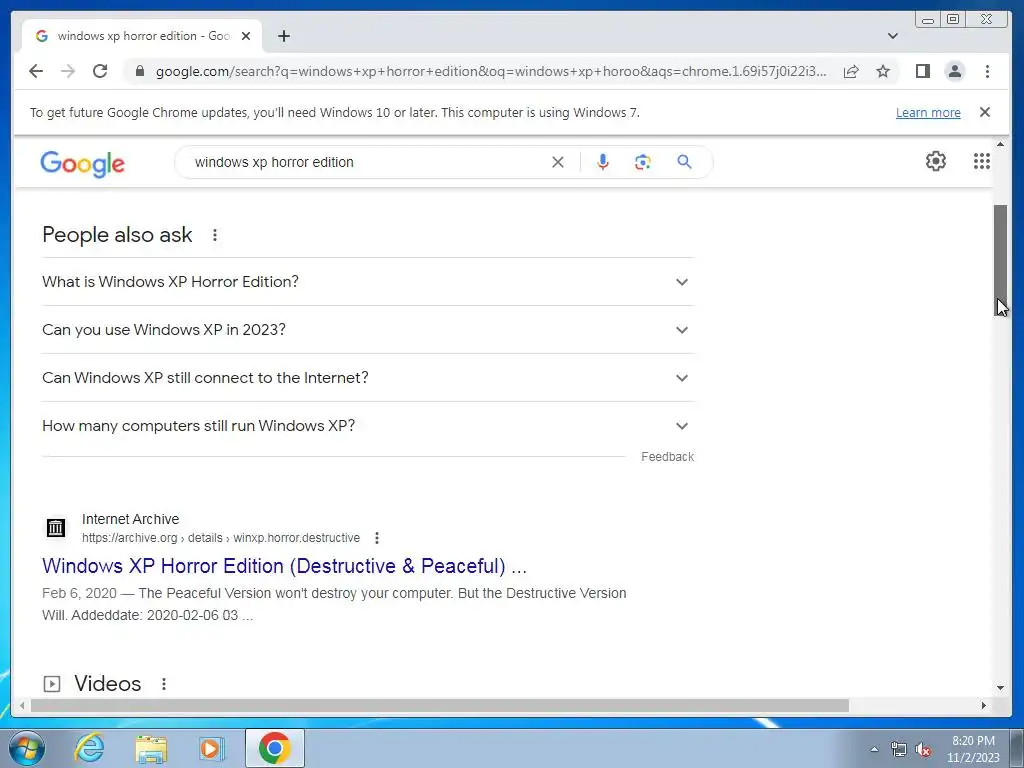Open the Chrome side panel icon
The height and width of the screenshot is (768, 1024).
[923, 71]
